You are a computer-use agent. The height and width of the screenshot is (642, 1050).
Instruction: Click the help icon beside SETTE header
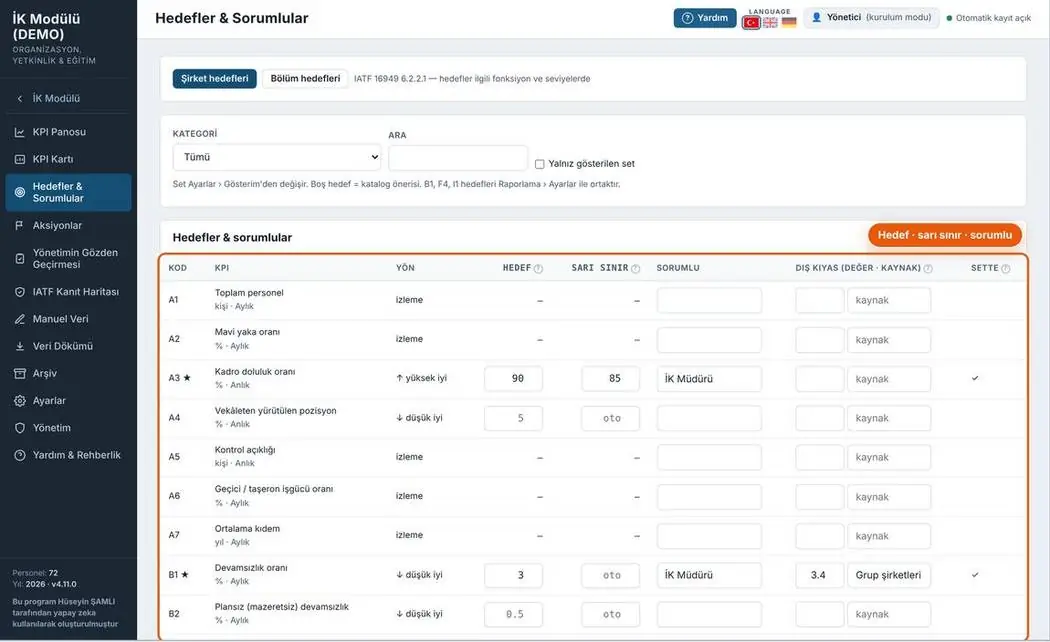point(1006,268)
